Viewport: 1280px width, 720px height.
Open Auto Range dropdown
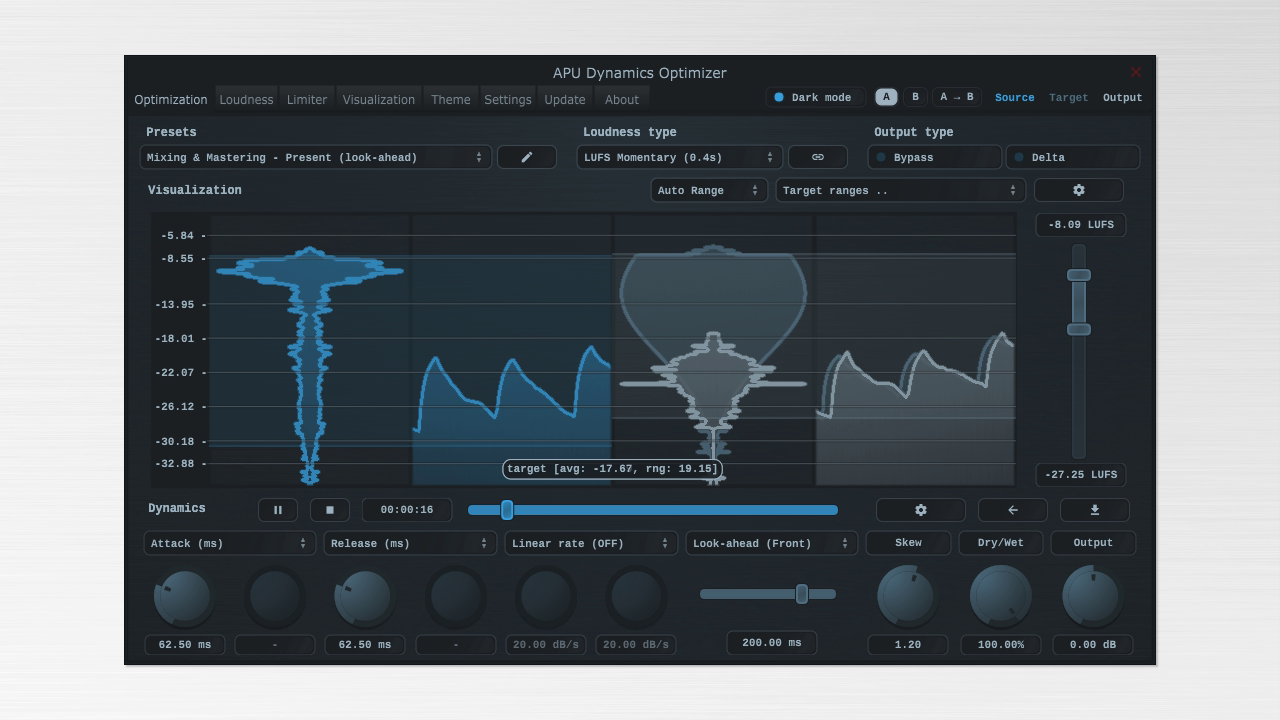point(709,190)
